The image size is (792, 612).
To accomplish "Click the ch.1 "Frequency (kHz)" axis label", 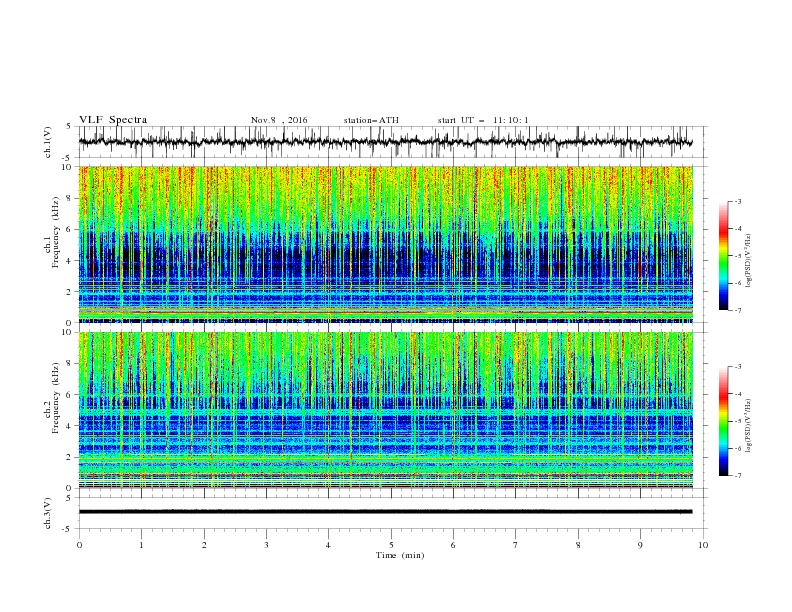I will [x=56, y=230].
